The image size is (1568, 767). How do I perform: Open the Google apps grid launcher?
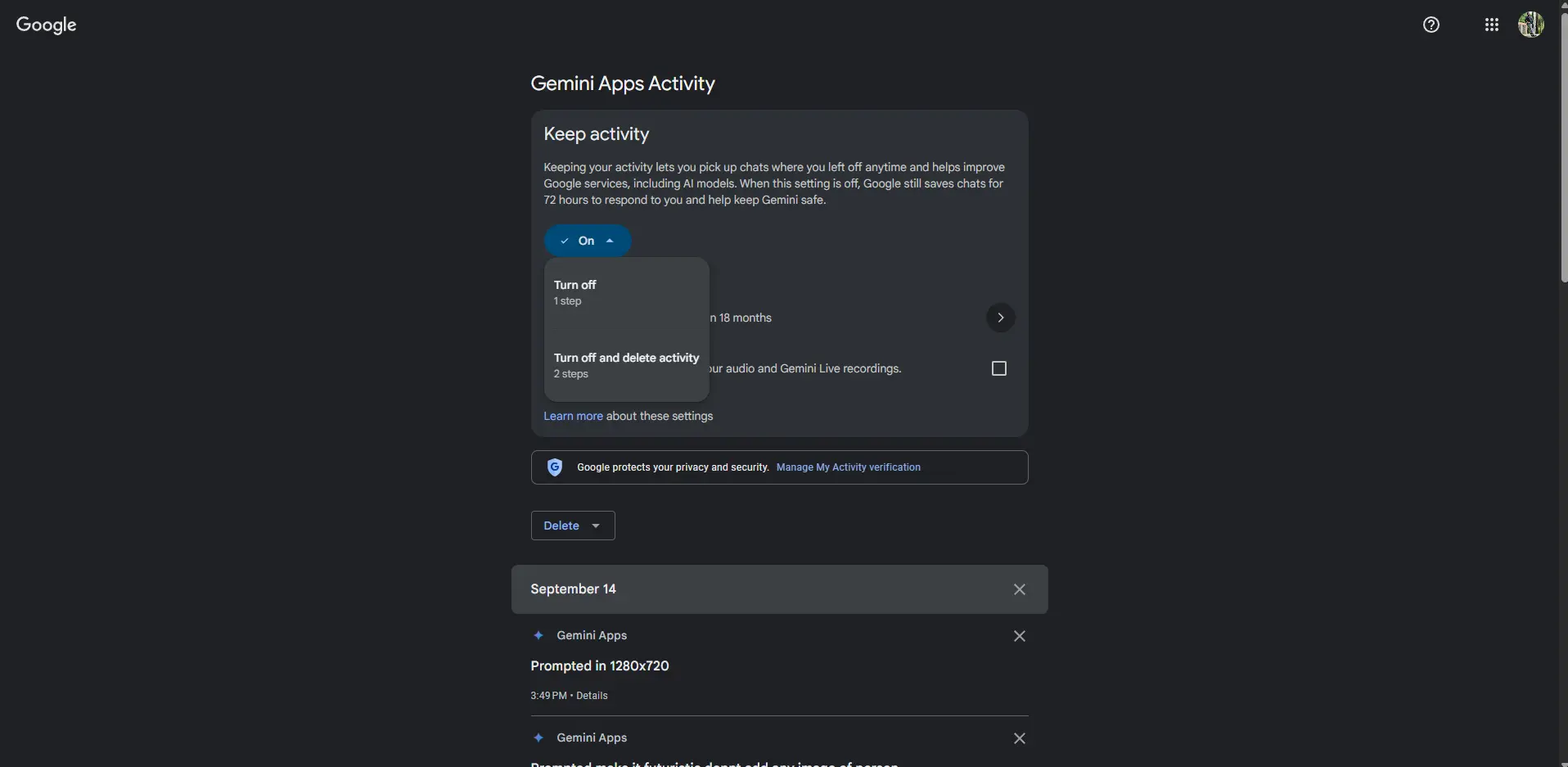click(1491, 25)
